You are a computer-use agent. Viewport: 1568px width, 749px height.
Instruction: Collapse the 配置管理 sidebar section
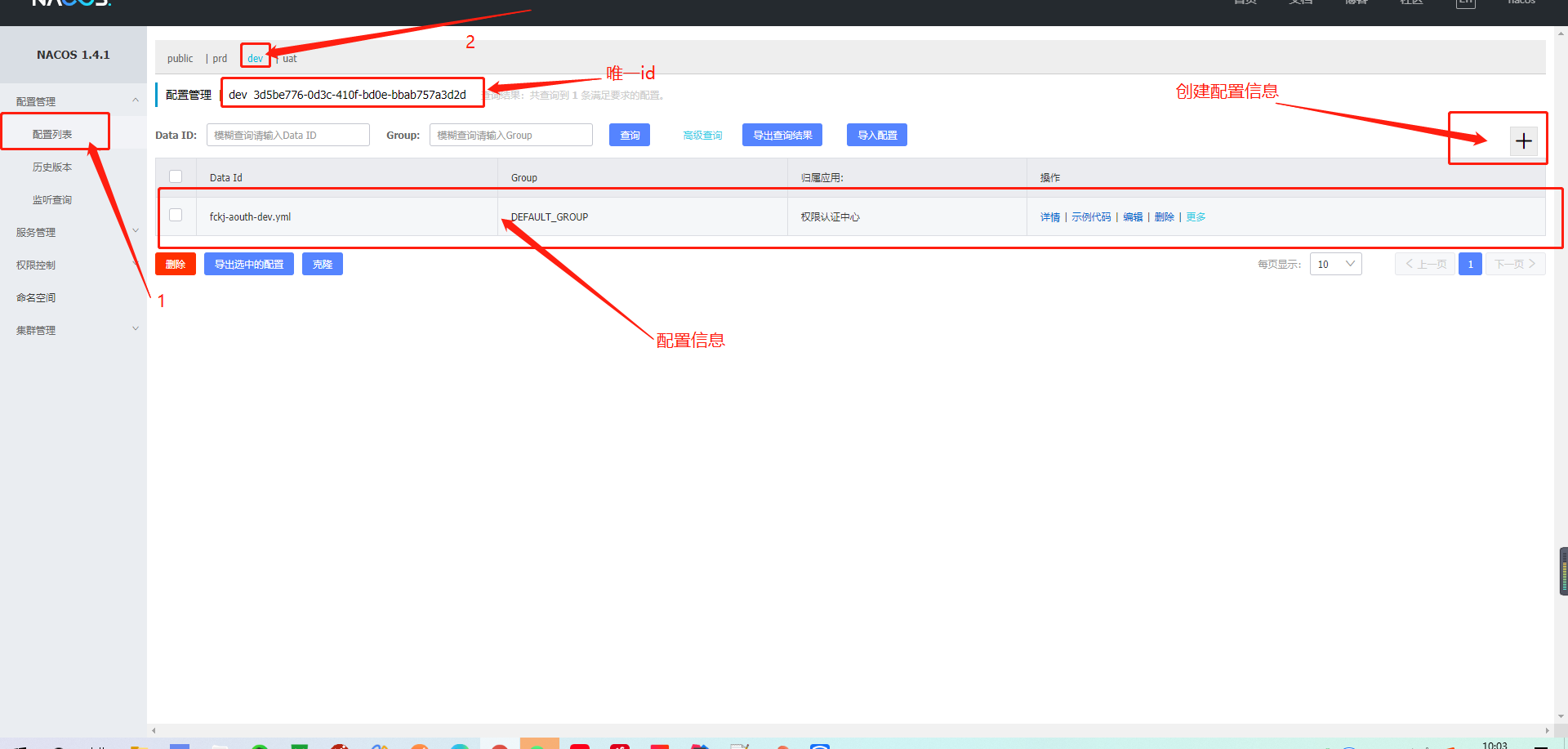pyautogui.click(x=136, y=100)
